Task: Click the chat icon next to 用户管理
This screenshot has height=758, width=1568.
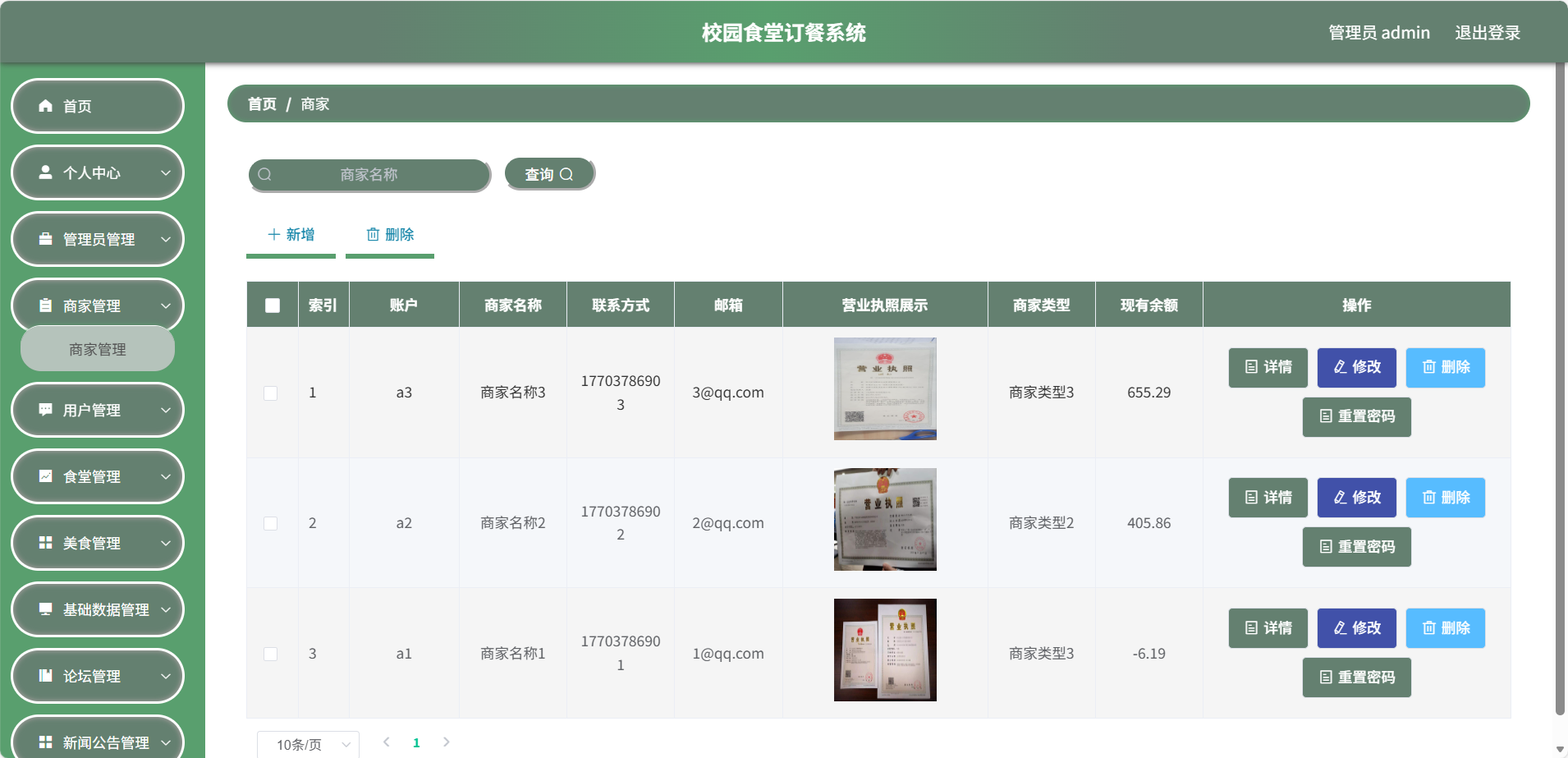Action: pos(46,410)
